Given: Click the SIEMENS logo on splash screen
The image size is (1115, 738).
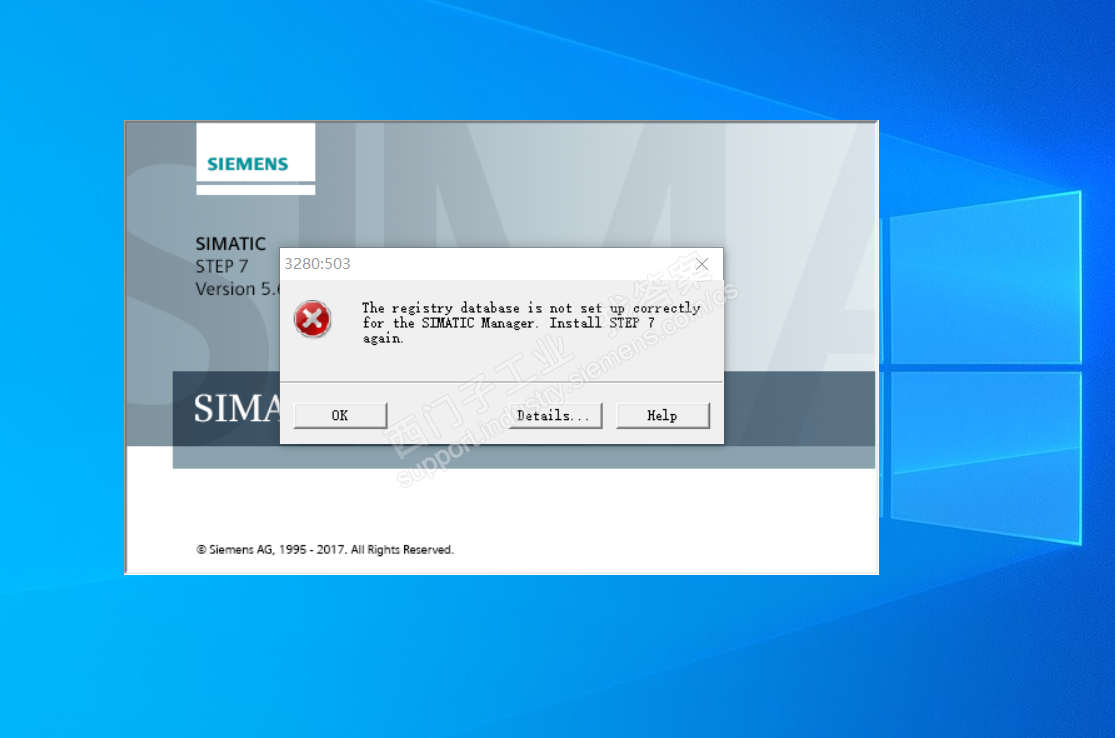Looking at the screenshot, I should 247,164.
